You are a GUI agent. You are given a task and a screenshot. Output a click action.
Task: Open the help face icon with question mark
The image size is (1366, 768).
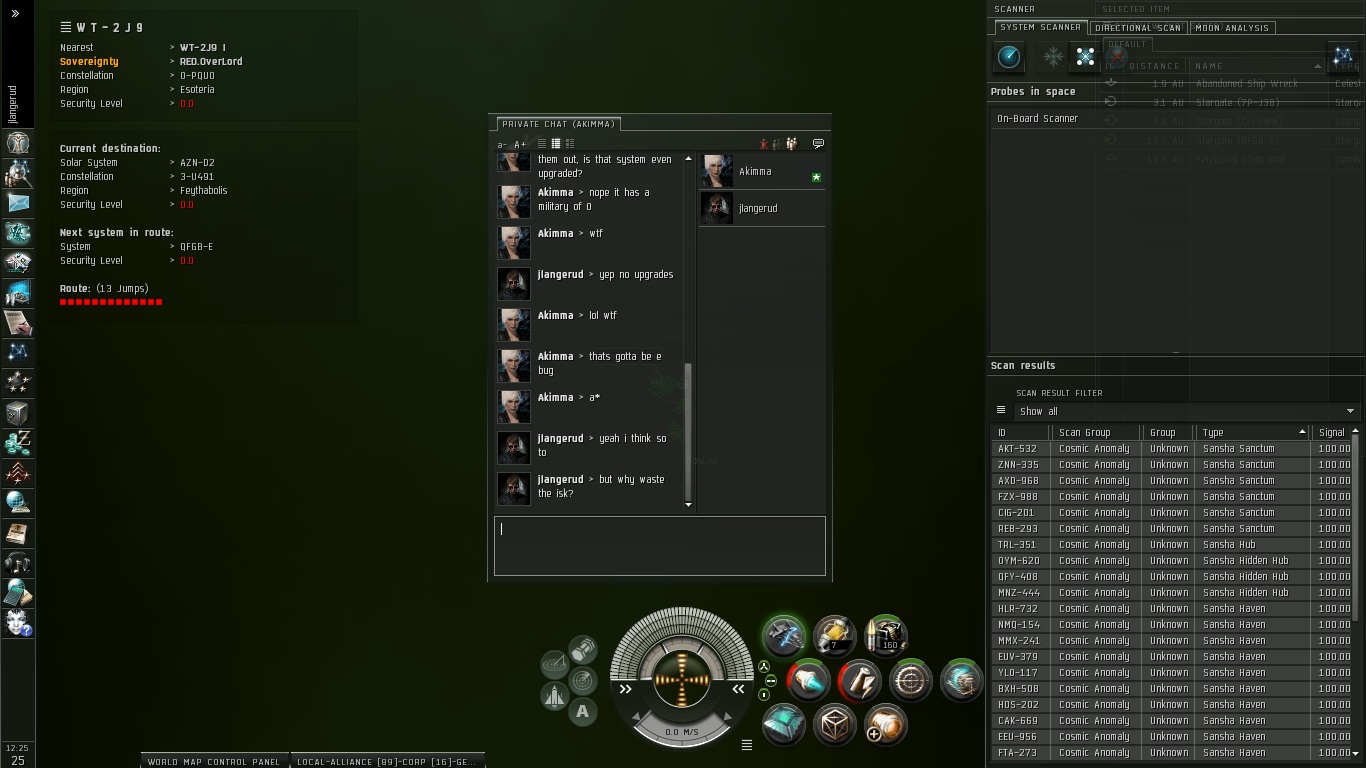click(x=17, y=623)
